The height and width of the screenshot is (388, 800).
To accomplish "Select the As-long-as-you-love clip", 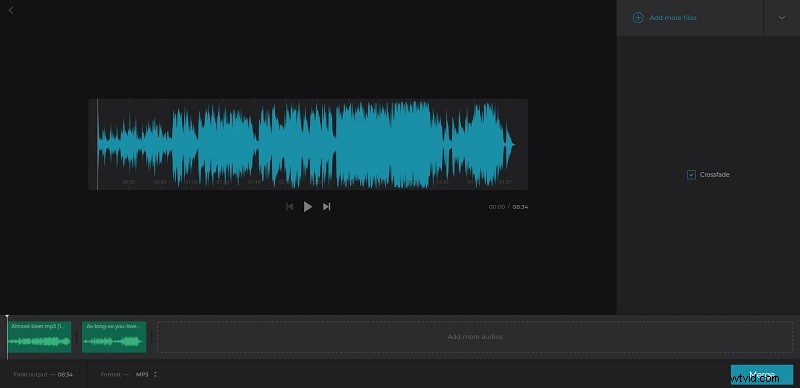I will tap(114, 337).
